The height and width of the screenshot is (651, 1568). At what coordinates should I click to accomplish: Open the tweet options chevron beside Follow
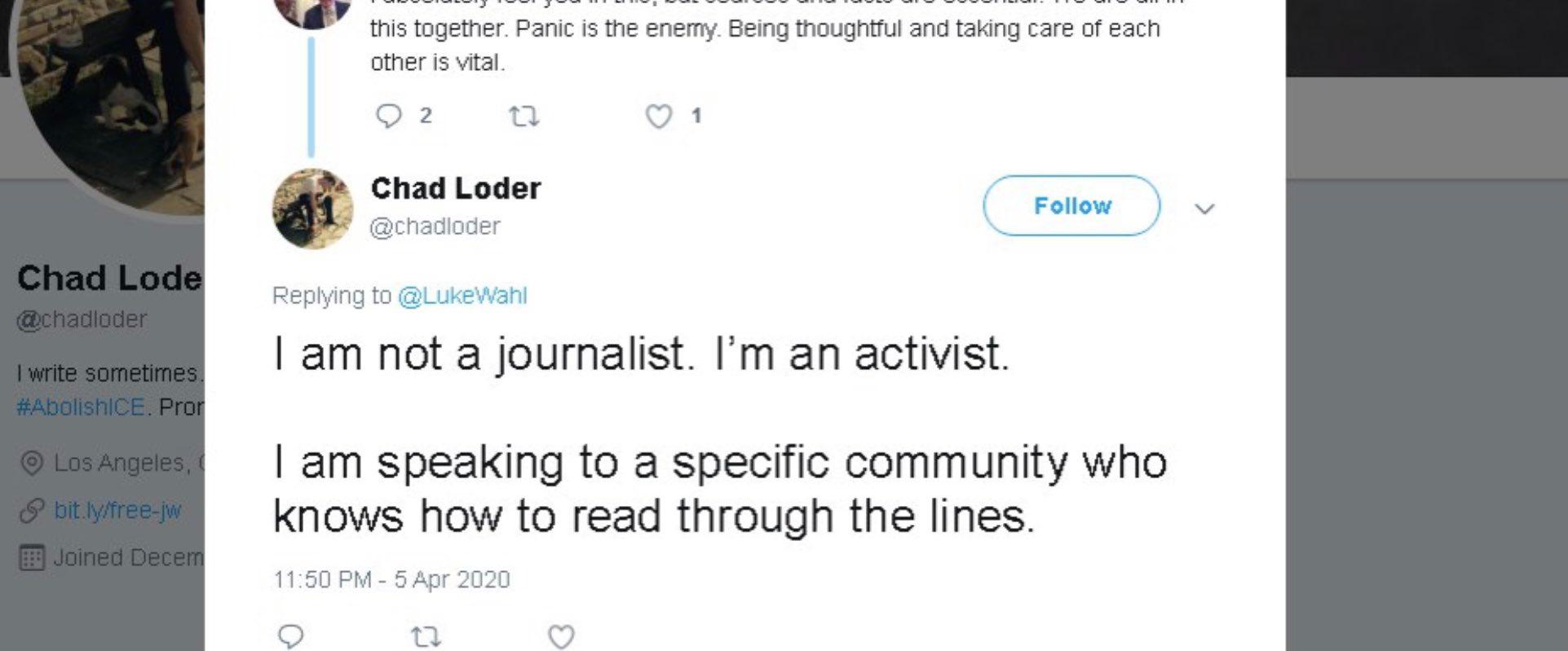pos(1204,209)
